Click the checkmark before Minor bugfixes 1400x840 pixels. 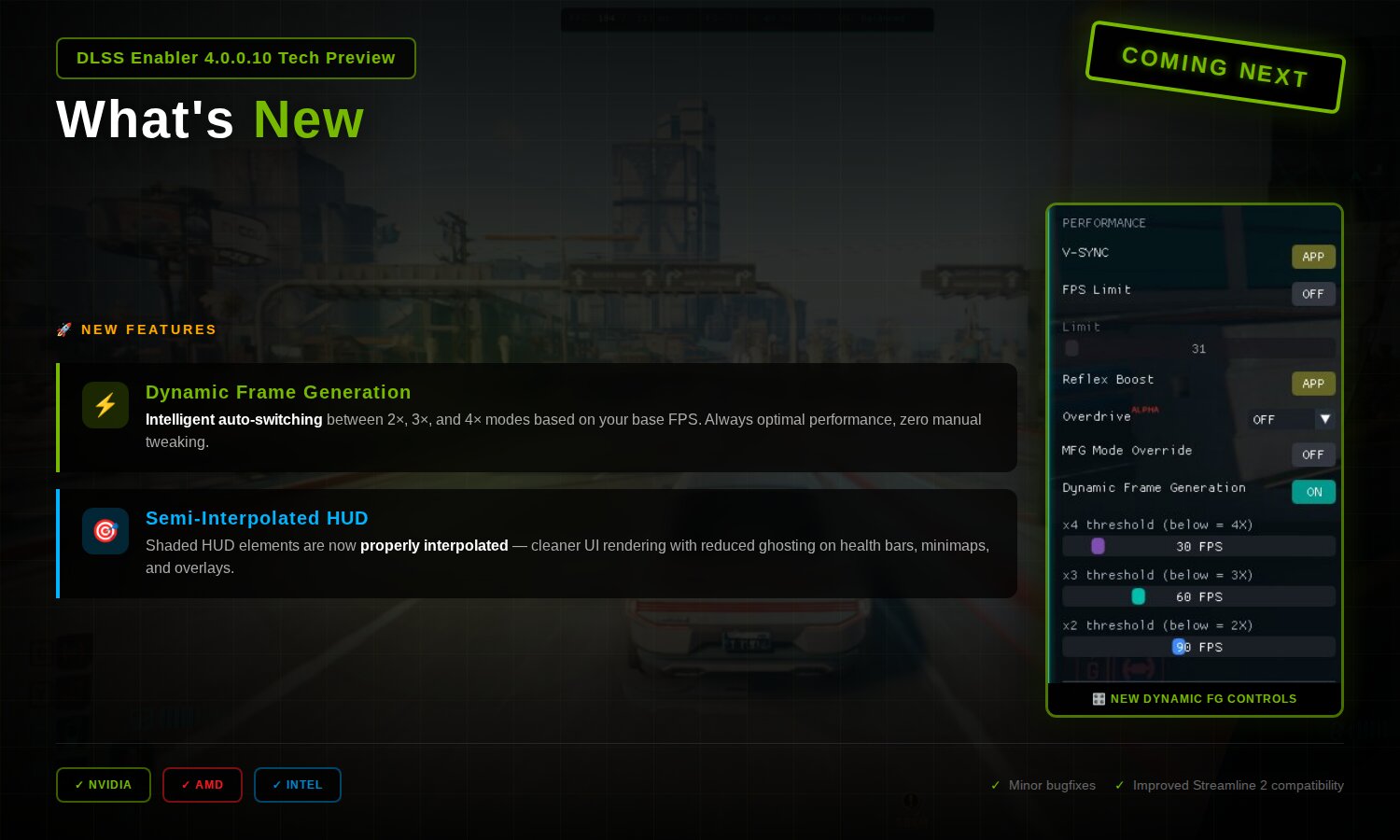pyautogui.click(x=995, y=785)
